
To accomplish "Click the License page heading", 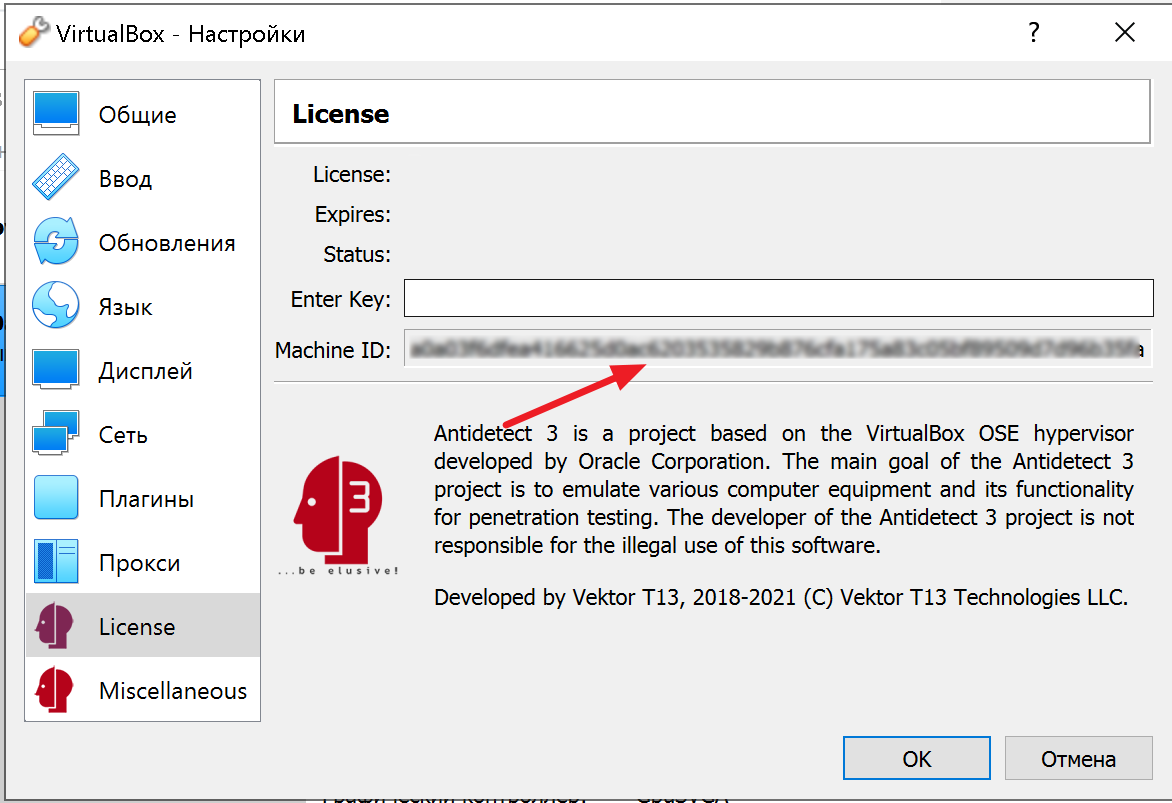I will click(x=341, y=114).
